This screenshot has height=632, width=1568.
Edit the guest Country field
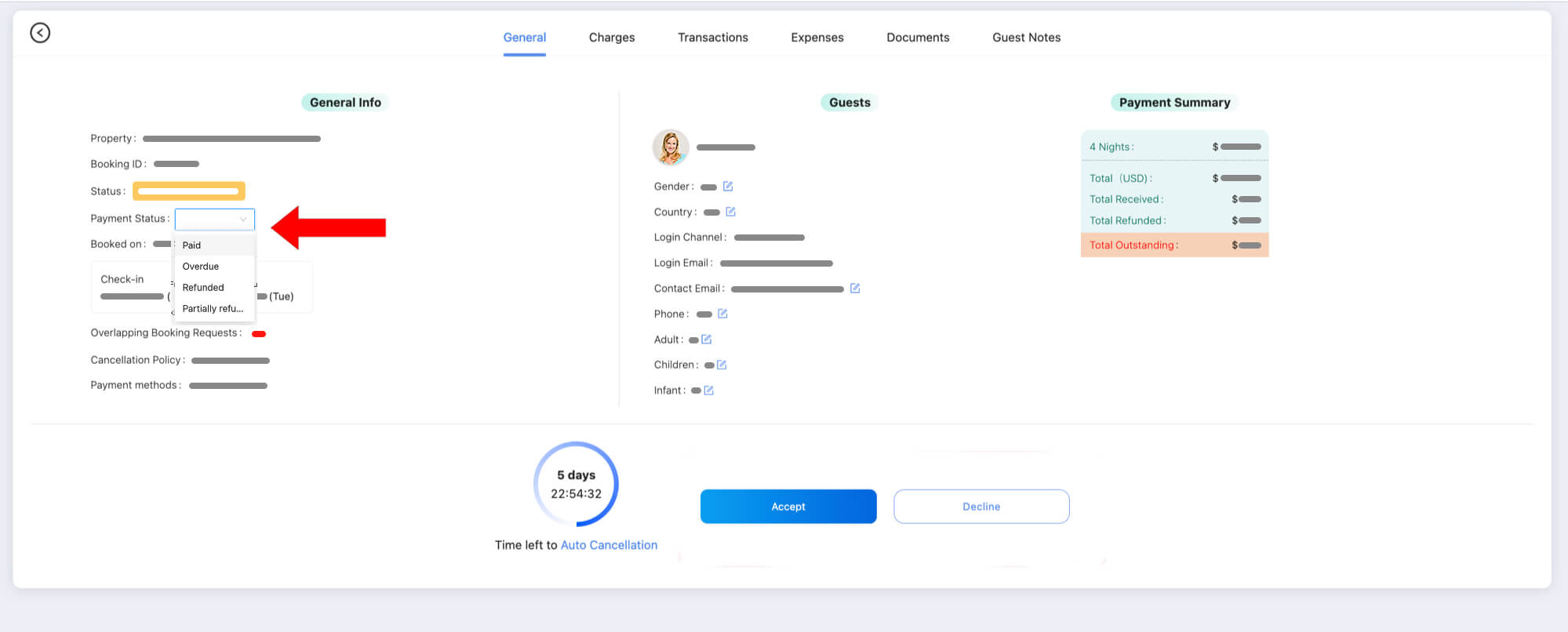click(731, 212)
